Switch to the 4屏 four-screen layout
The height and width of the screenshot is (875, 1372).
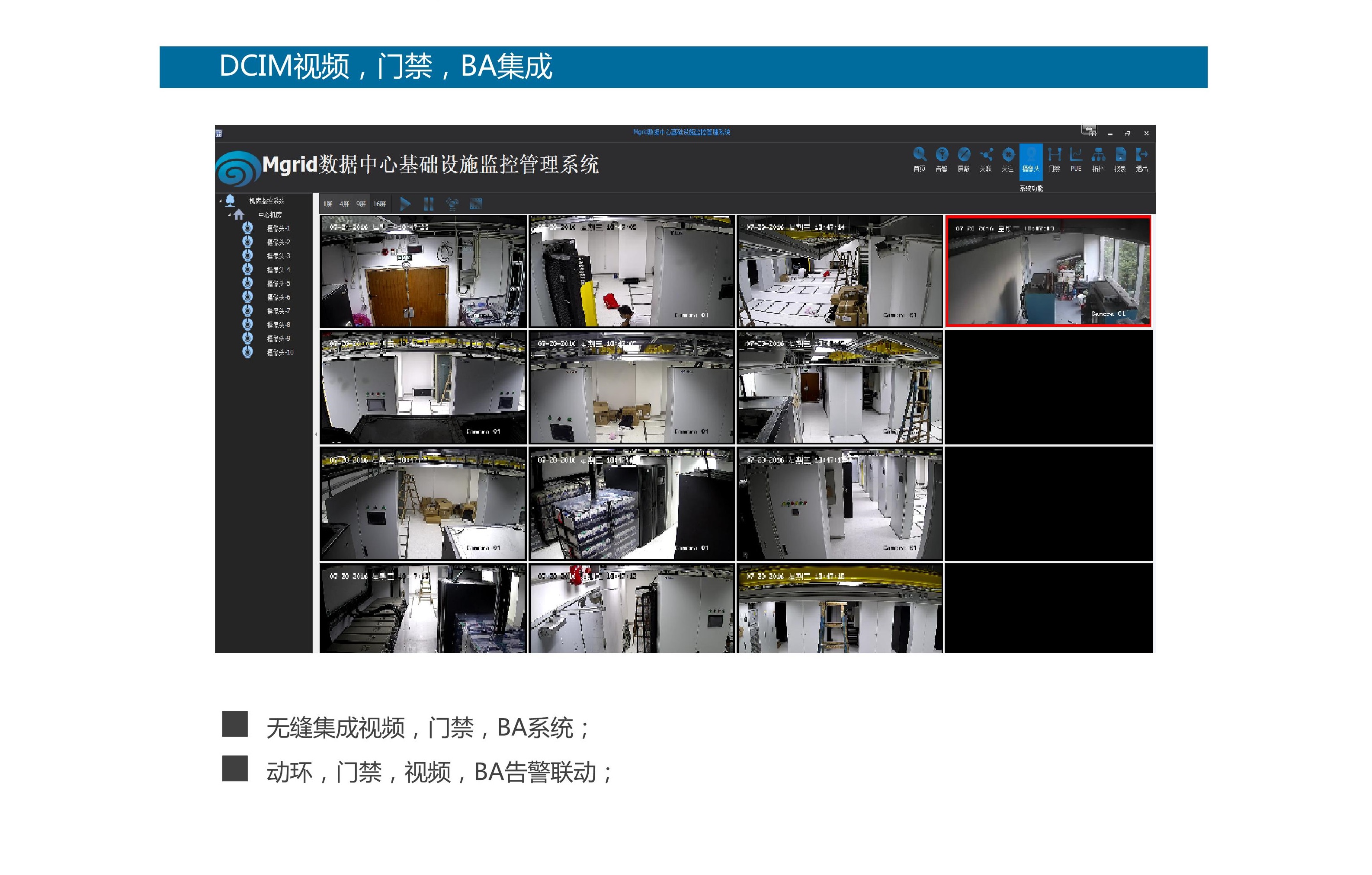coord(344,204)
